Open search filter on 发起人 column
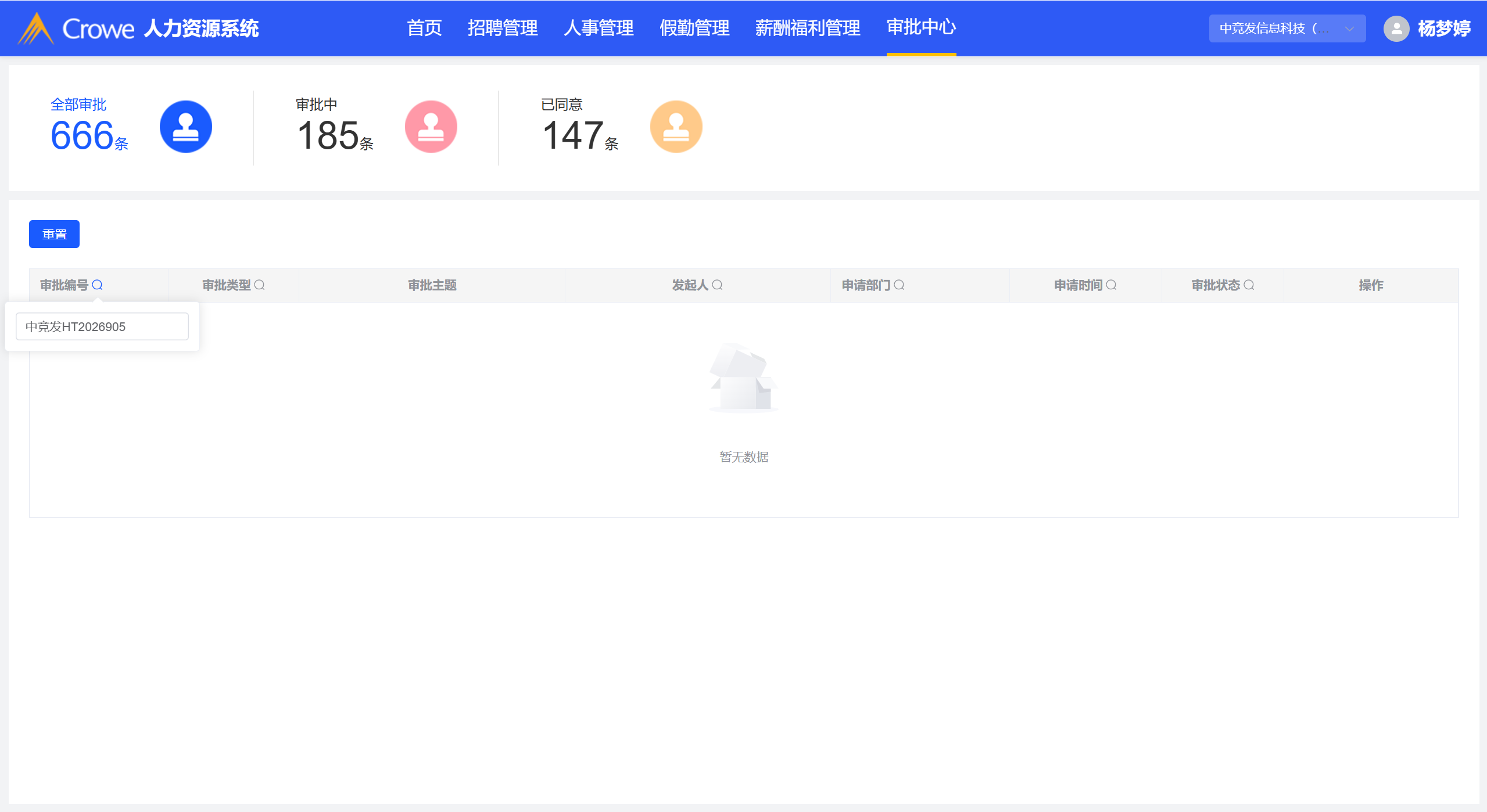The image size is (1487, 812). point(717,285)
